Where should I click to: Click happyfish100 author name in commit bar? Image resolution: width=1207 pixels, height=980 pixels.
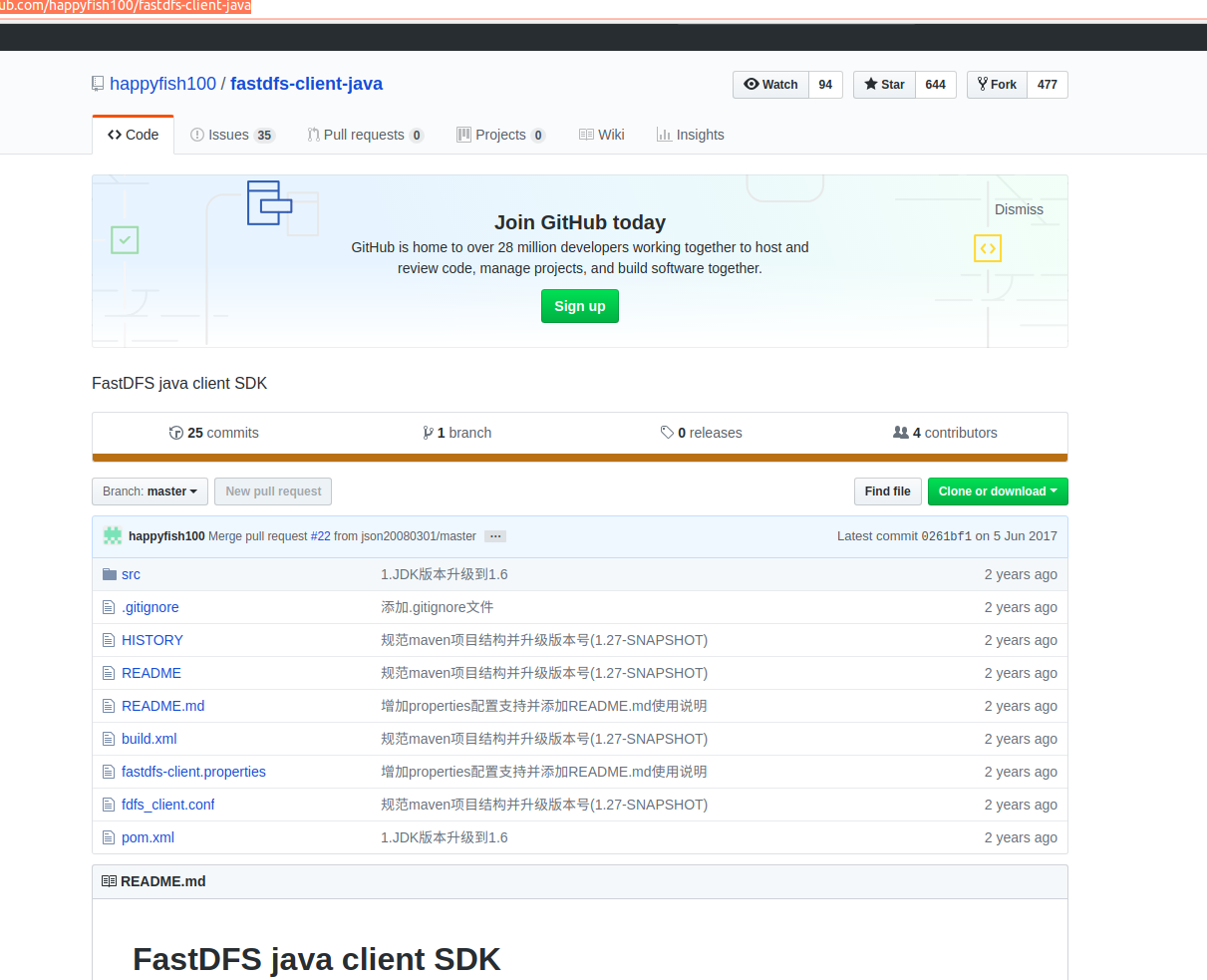tap(166, 536)
